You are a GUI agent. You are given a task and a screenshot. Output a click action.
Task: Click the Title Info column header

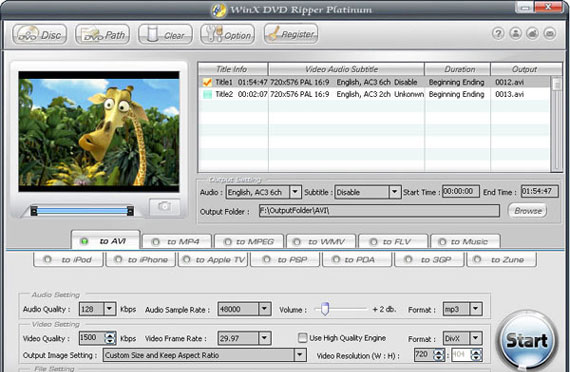[233, 69]
